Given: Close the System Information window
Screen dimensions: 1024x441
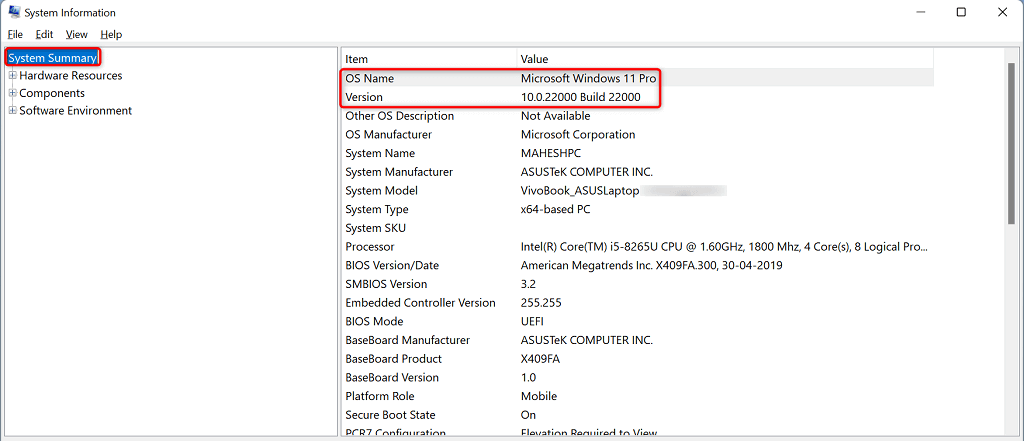Looking at the screenshot, I should (1002, 12).
